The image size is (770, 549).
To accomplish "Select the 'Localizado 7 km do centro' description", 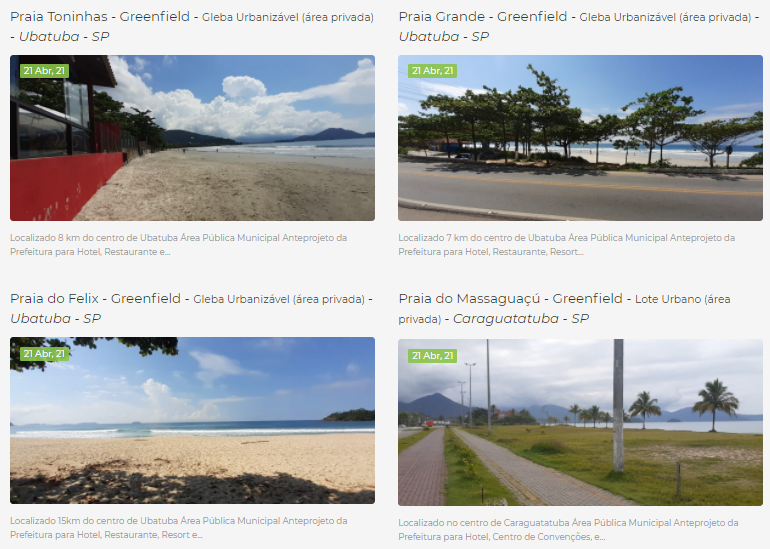I will click(x=567, y=245).
